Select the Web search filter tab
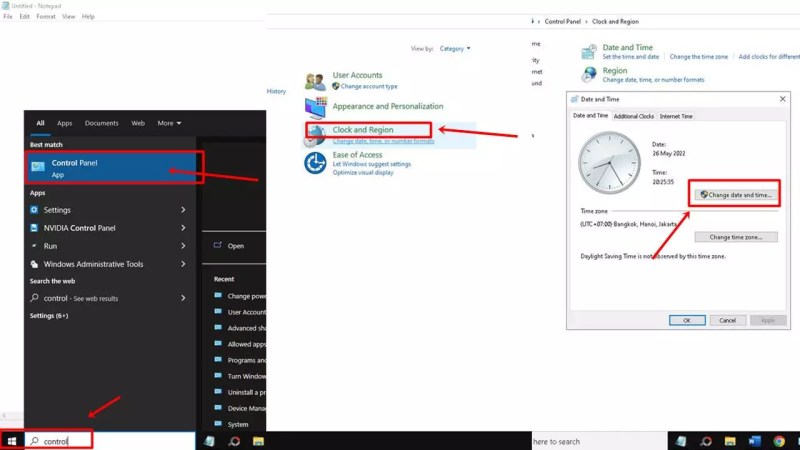 click(x=138, y=123)
